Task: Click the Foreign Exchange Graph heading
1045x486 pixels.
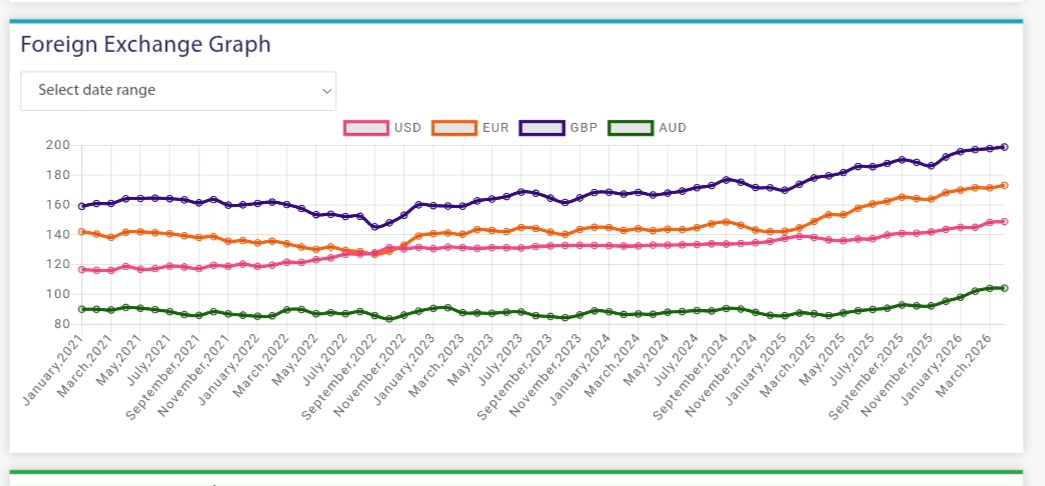Action: point(145,44)
